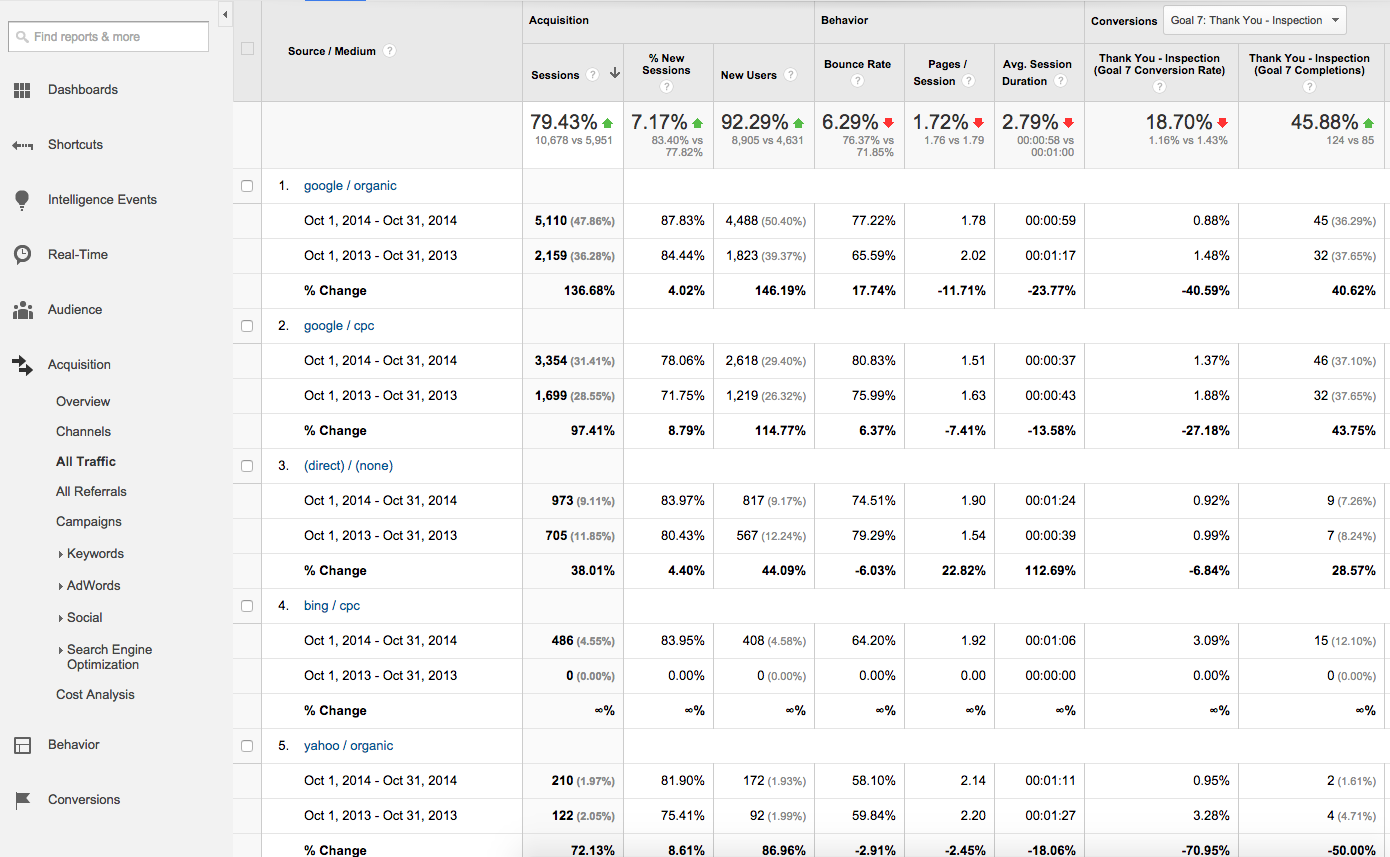The width and height of the screenshot is (1390, 857).
Task: Tick the google / cpc row checkbox
Action: 247,326
